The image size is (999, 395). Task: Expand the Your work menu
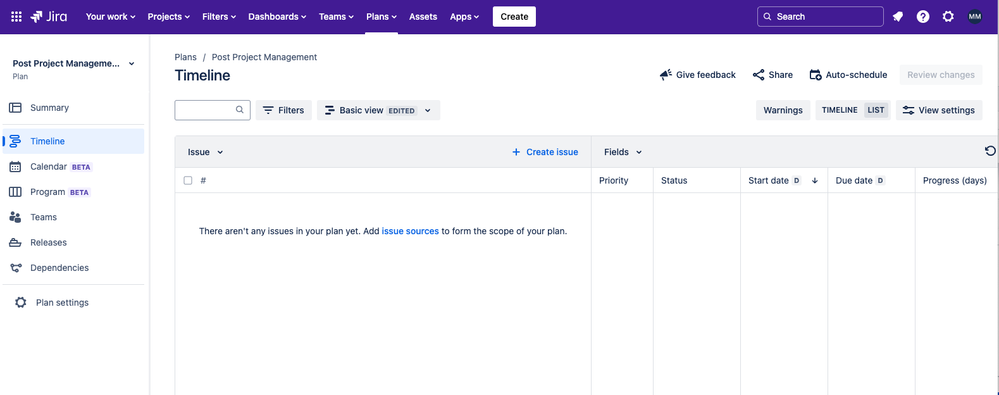(x=110, y=17)
